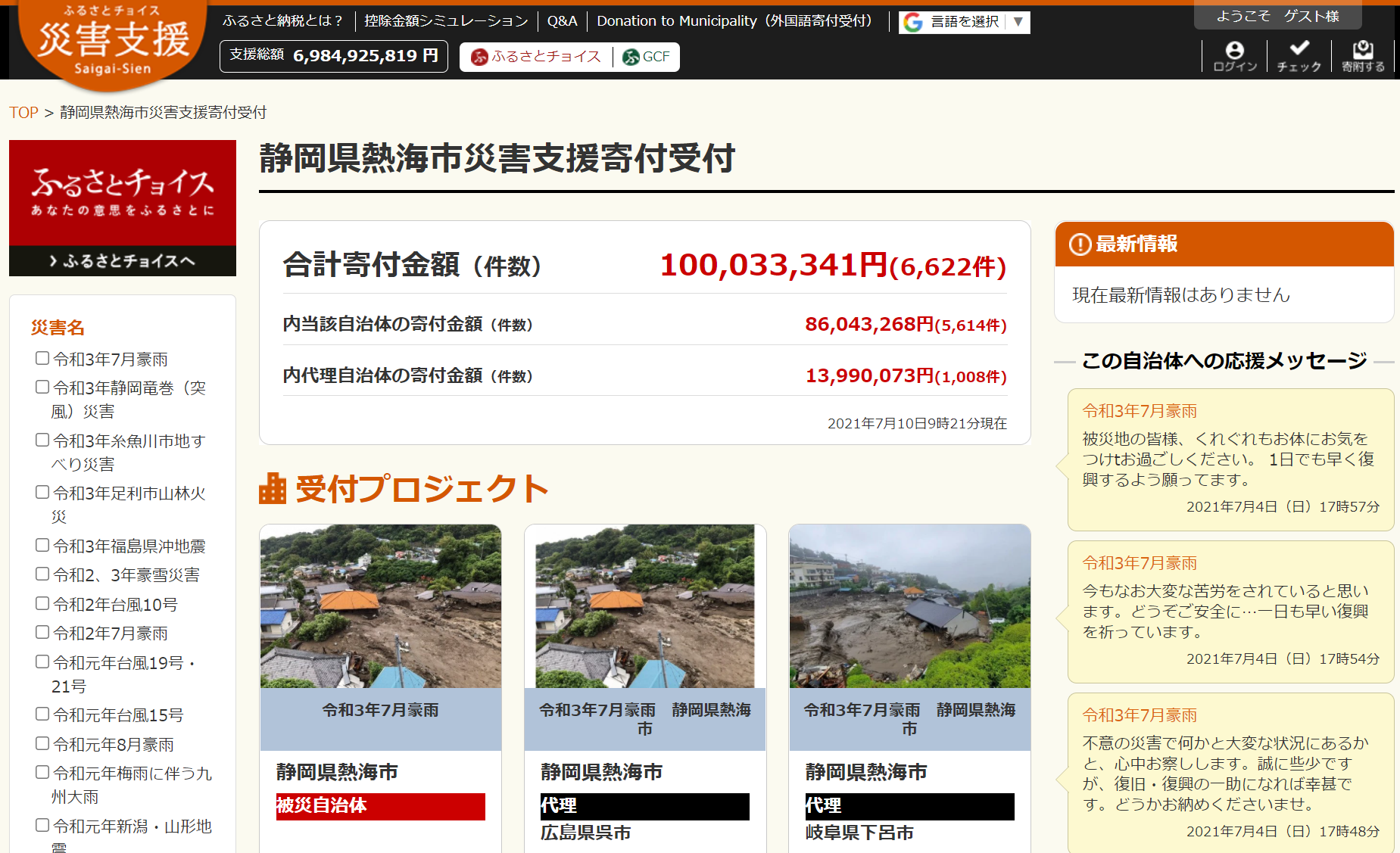The width and height of the screenshot is (1400, 853).
Task: Click the Donate icon in header
Action: click(x=1363, y=50)
